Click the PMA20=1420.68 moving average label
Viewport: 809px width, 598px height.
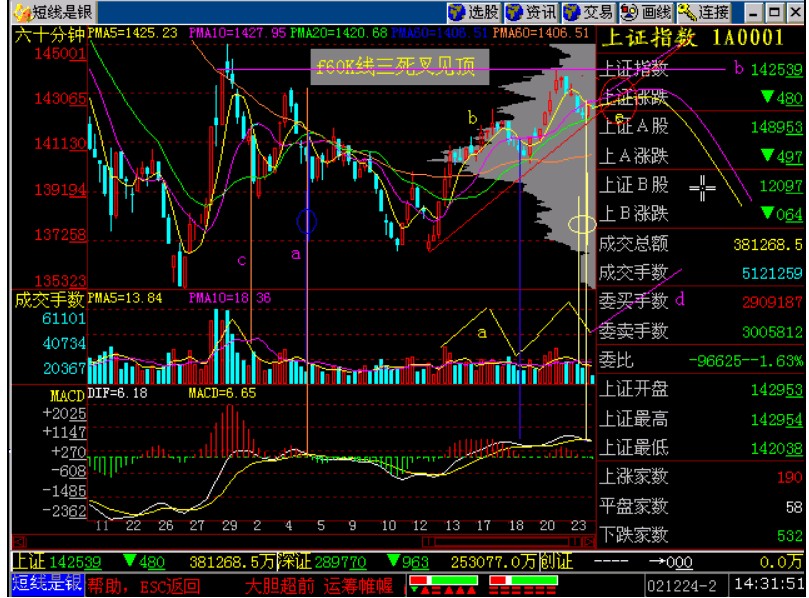(338, 33)
